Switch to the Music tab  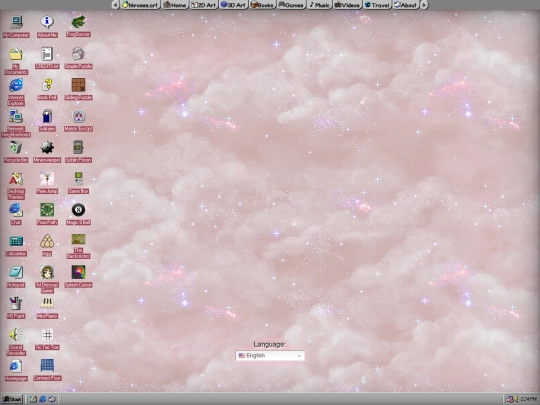pos(319,5)
